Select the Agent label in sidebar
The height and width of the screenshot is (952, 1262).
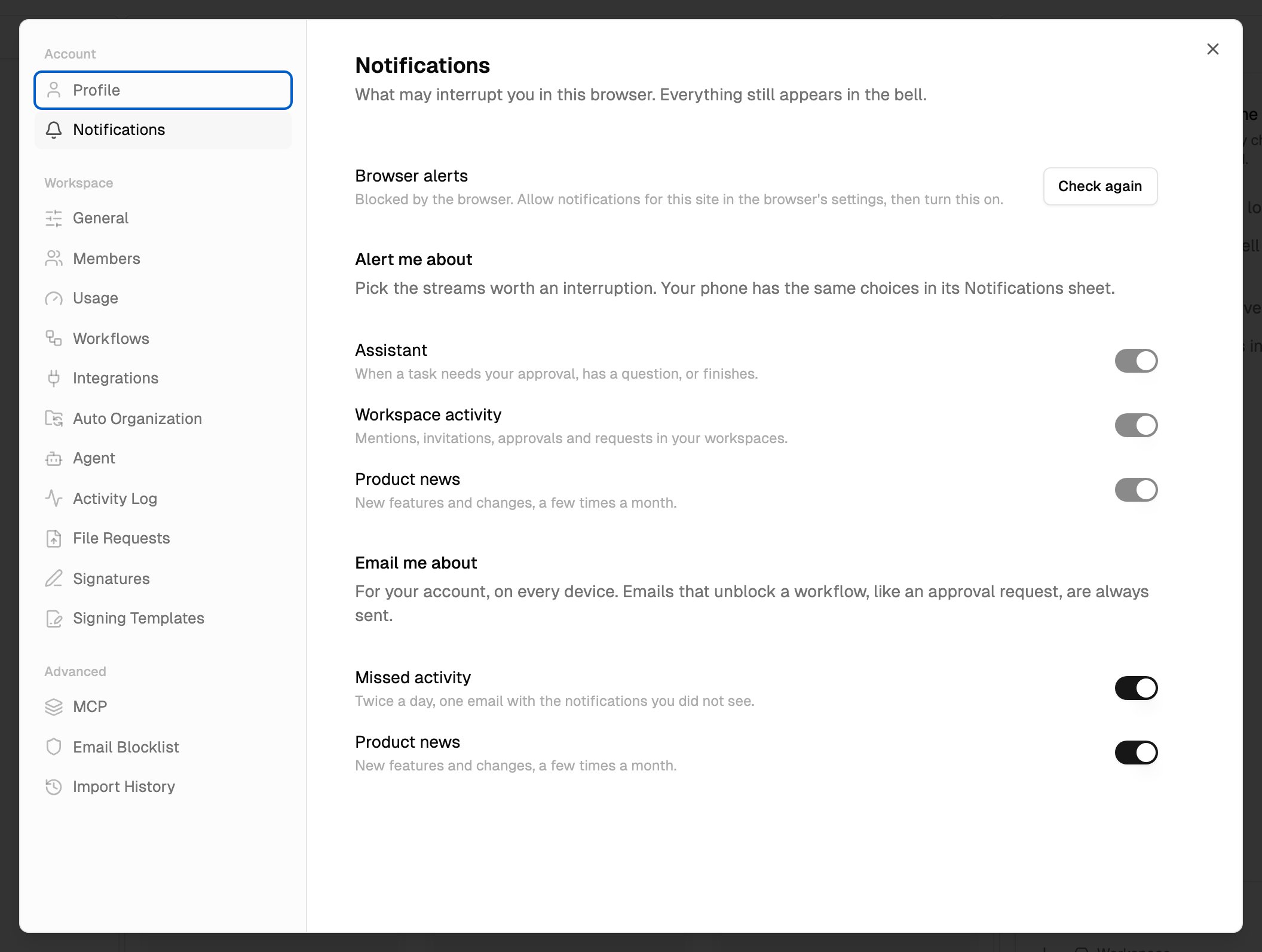pos(94,458)
